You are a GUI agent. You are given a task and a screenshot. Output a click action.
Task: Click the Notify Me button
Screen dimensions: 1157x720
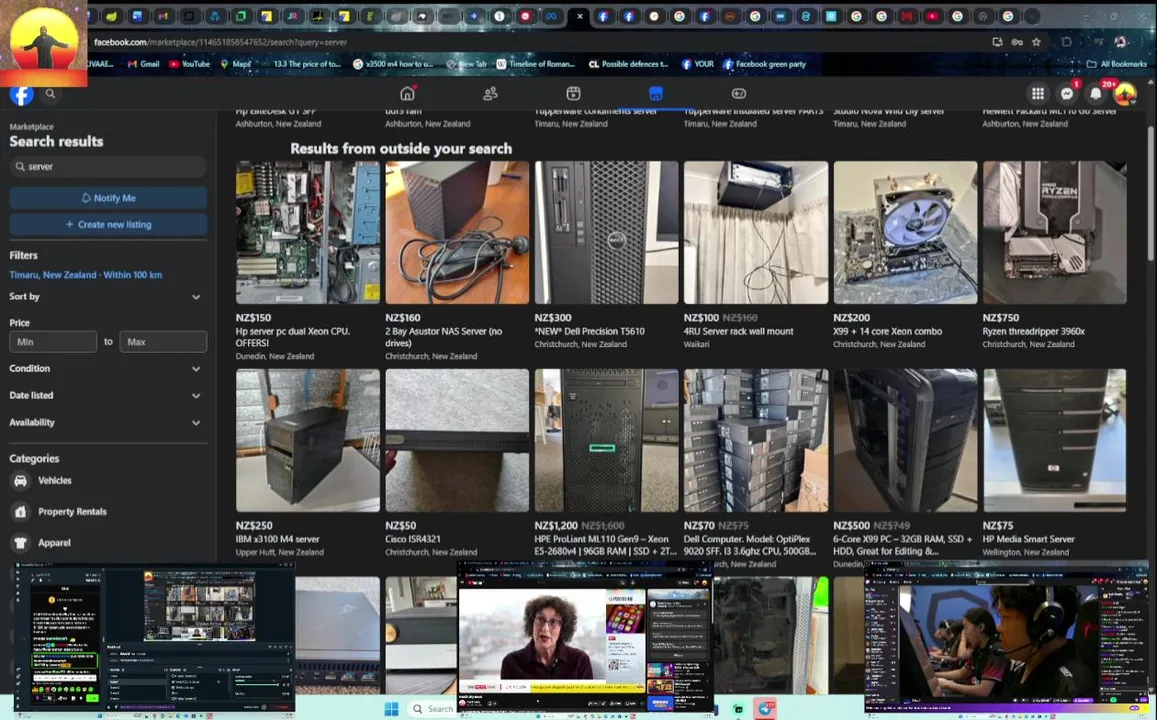point(108,198)
